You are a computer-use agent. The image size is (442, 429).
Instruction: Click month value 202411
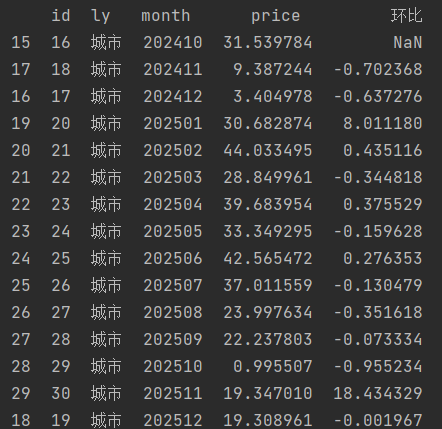(173, 70)
